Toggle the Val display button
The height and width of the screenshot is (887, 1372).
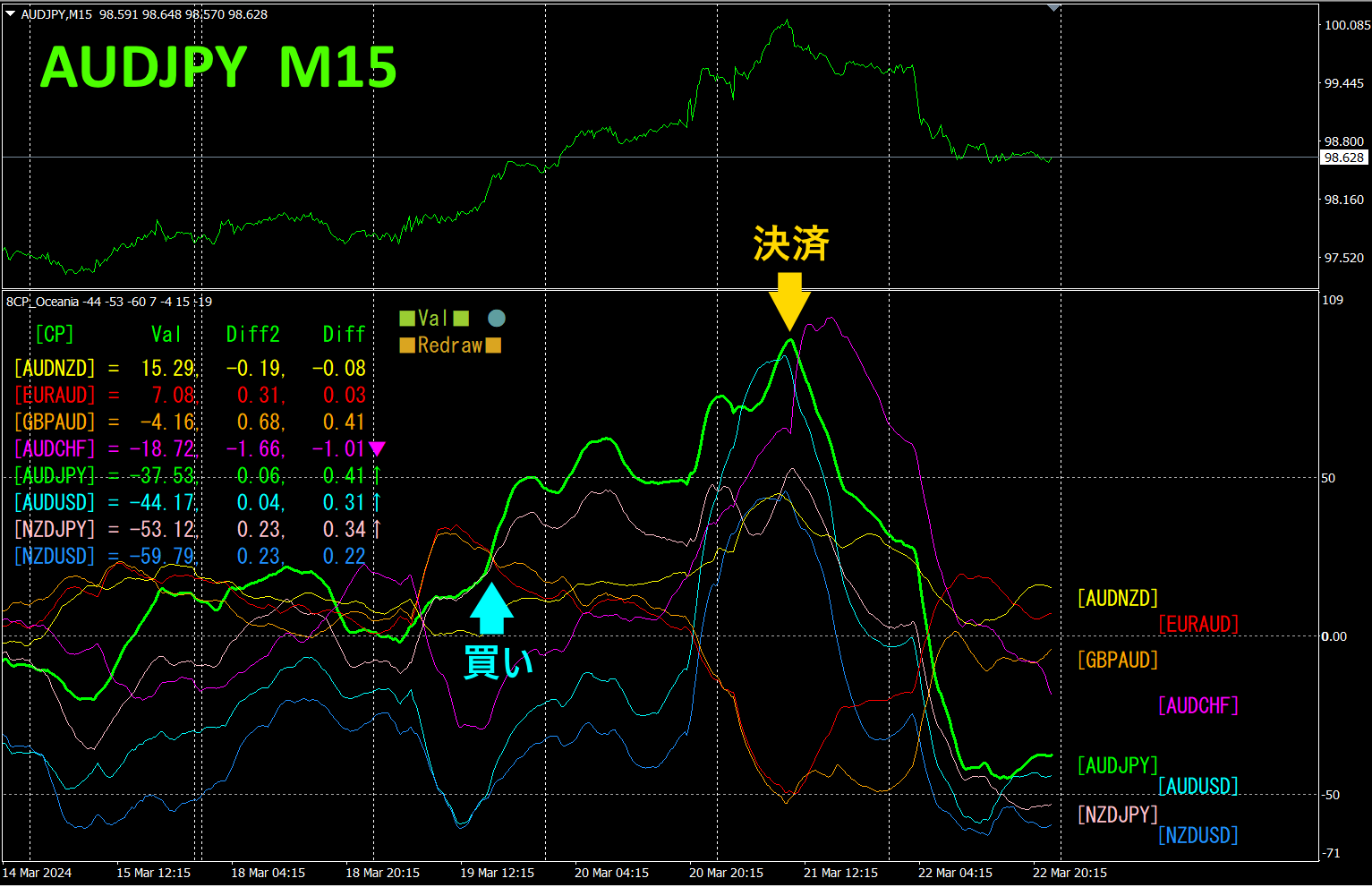pos(434,318)
